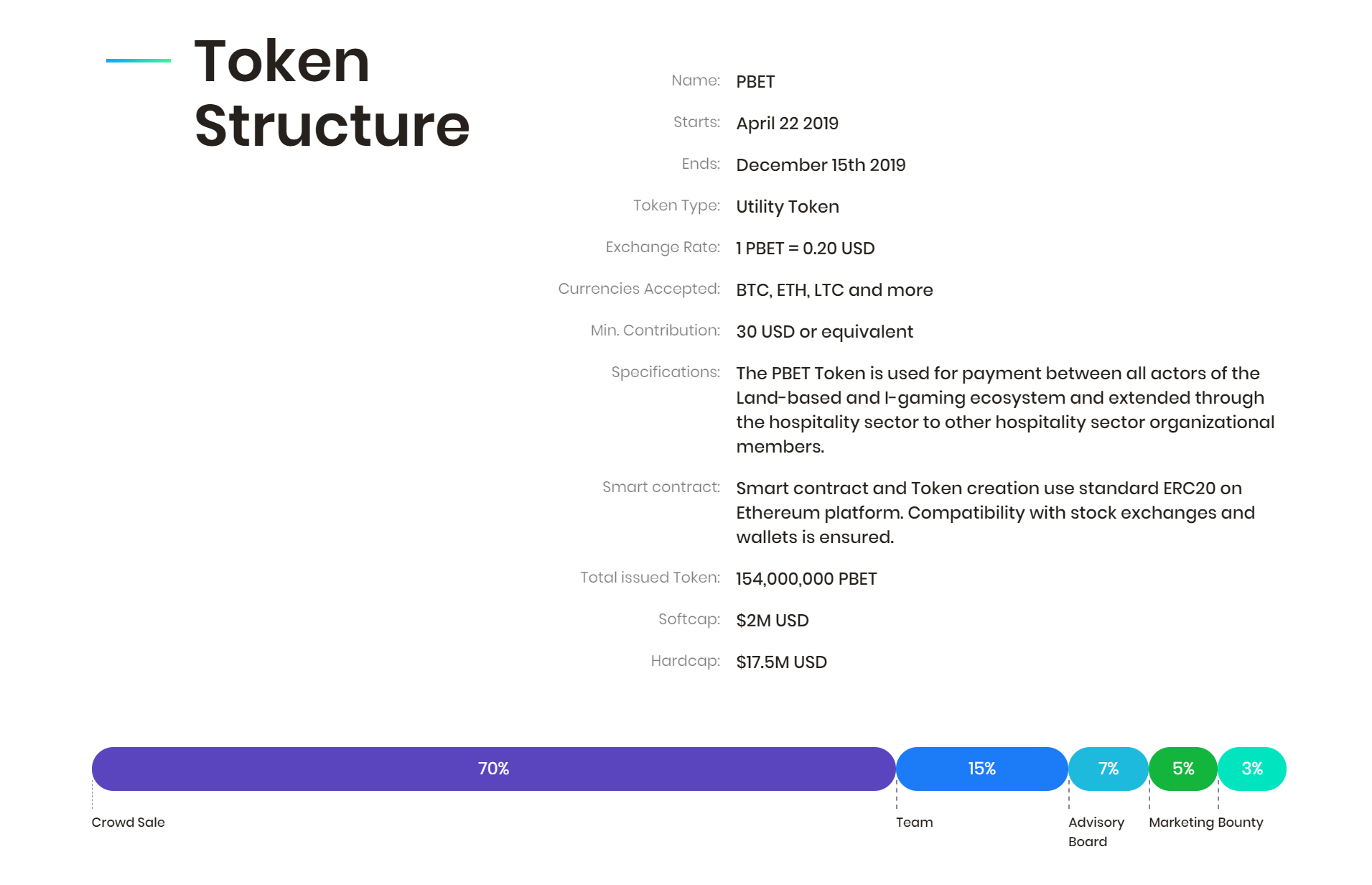Click the Advisory Board label

(x=1096, y=832)
